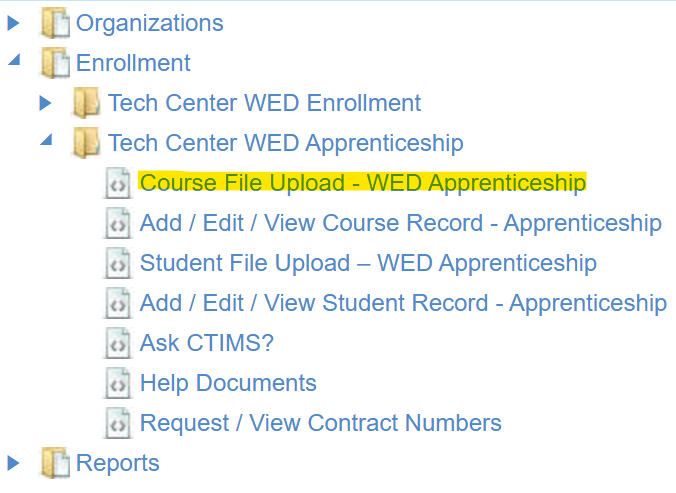
Task: Collapse the Tech Center WED Apprenticeship arrow
Action: [x=46, y=140]
